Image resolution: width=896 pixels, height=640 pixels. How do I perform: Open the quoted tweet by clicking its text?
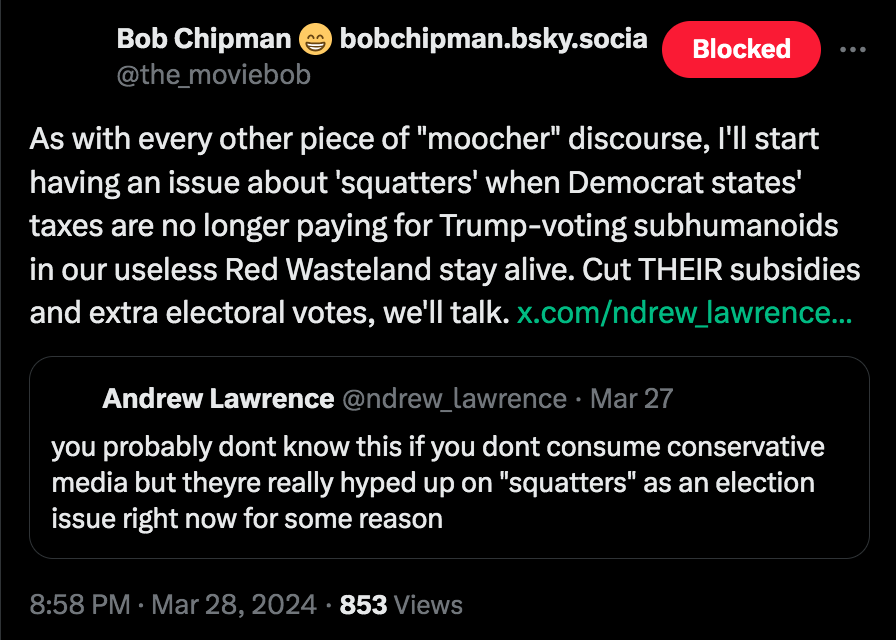(x=437, y=482)
